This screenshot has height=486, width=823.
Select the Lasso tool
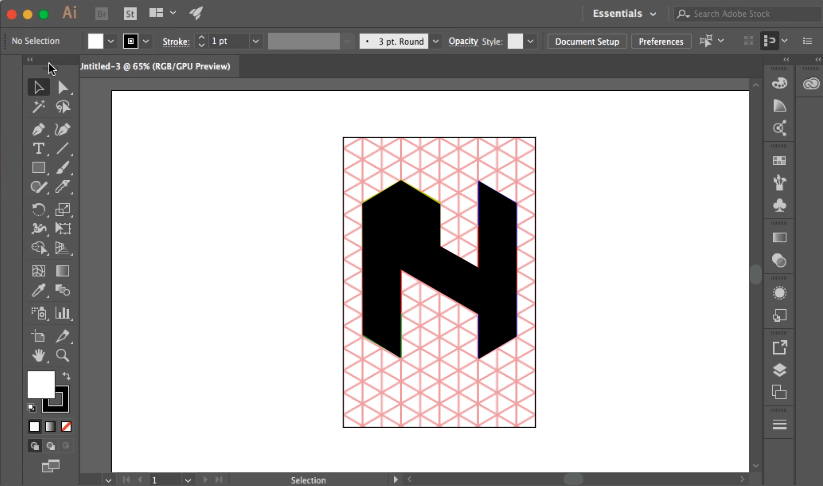[63, 107]
